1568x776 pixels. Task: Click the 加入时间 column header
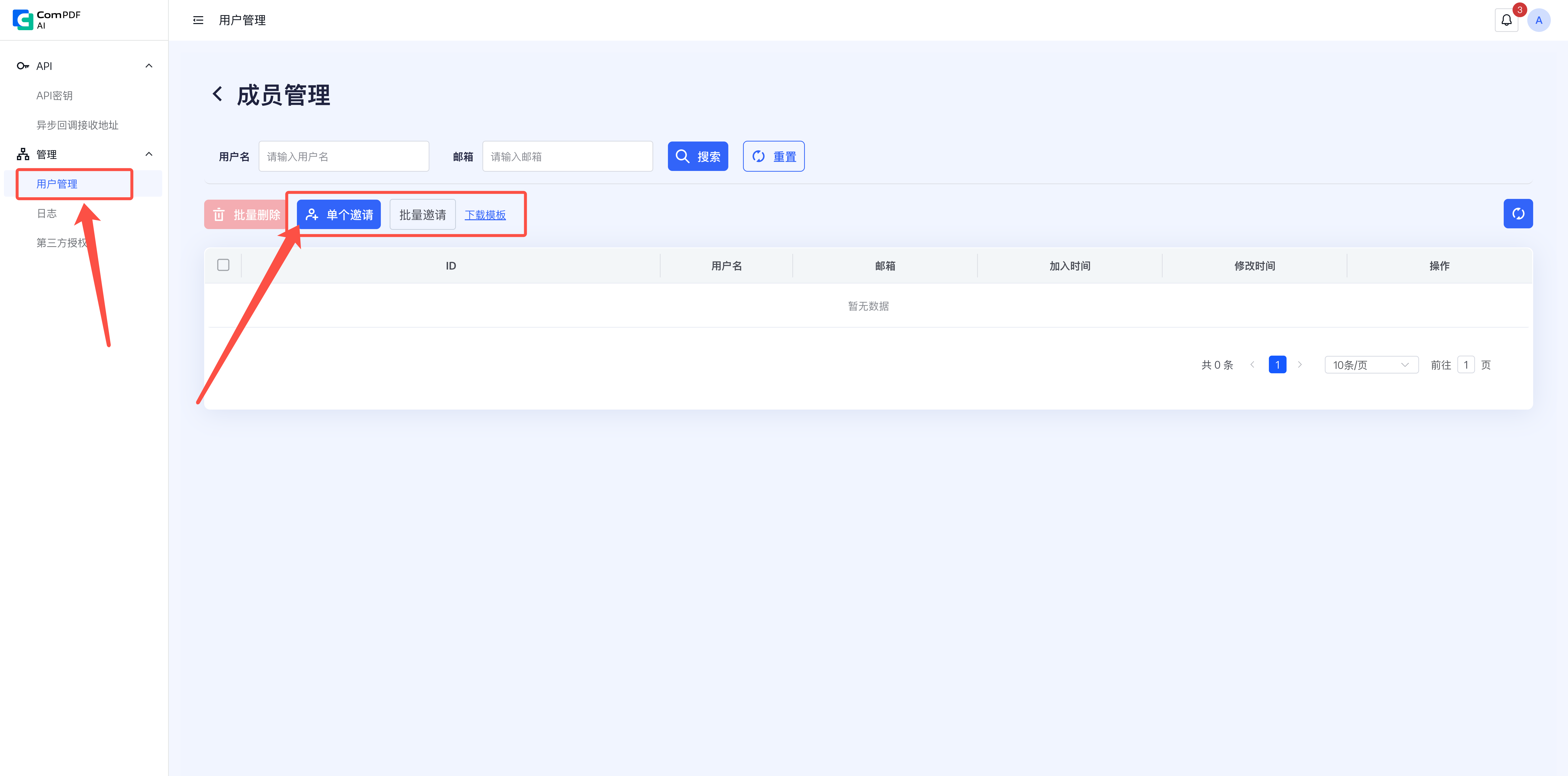tap(1070, 266)
